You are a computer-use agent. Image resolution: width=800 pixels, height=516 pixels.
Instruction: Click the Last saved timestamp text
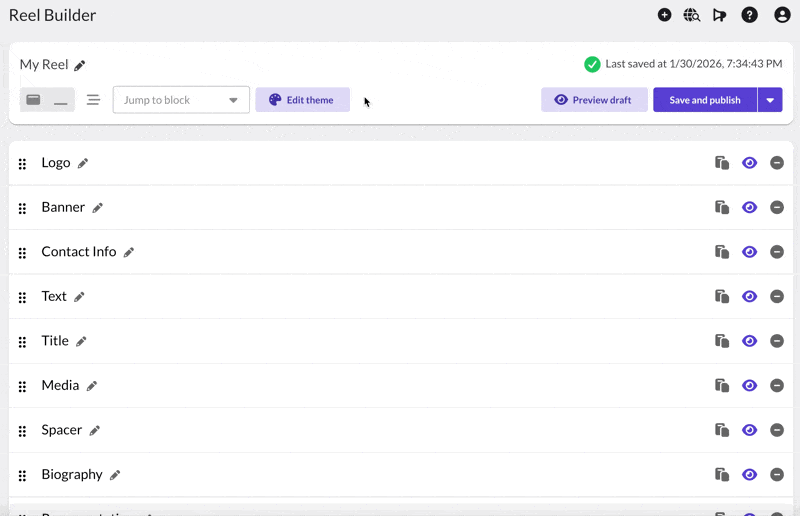coord(693,64)
